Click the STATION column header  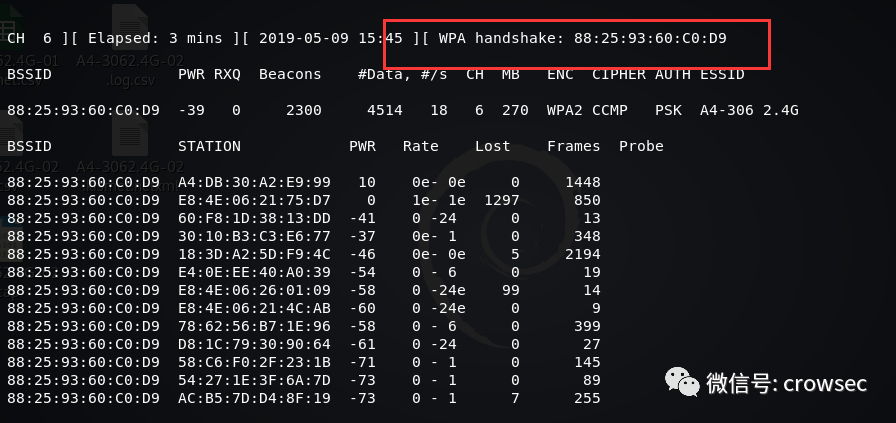point(209,146)
